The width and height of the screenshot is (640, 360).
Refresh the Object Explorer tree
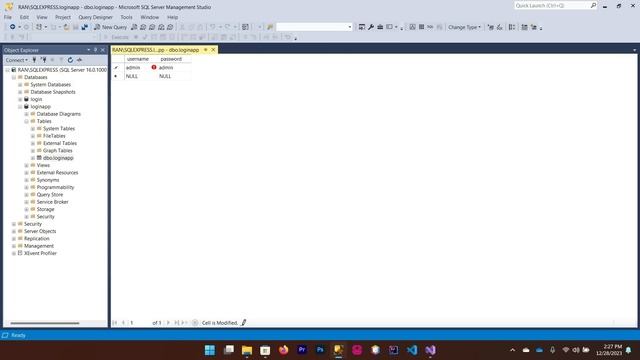click(x=70, y=60)
